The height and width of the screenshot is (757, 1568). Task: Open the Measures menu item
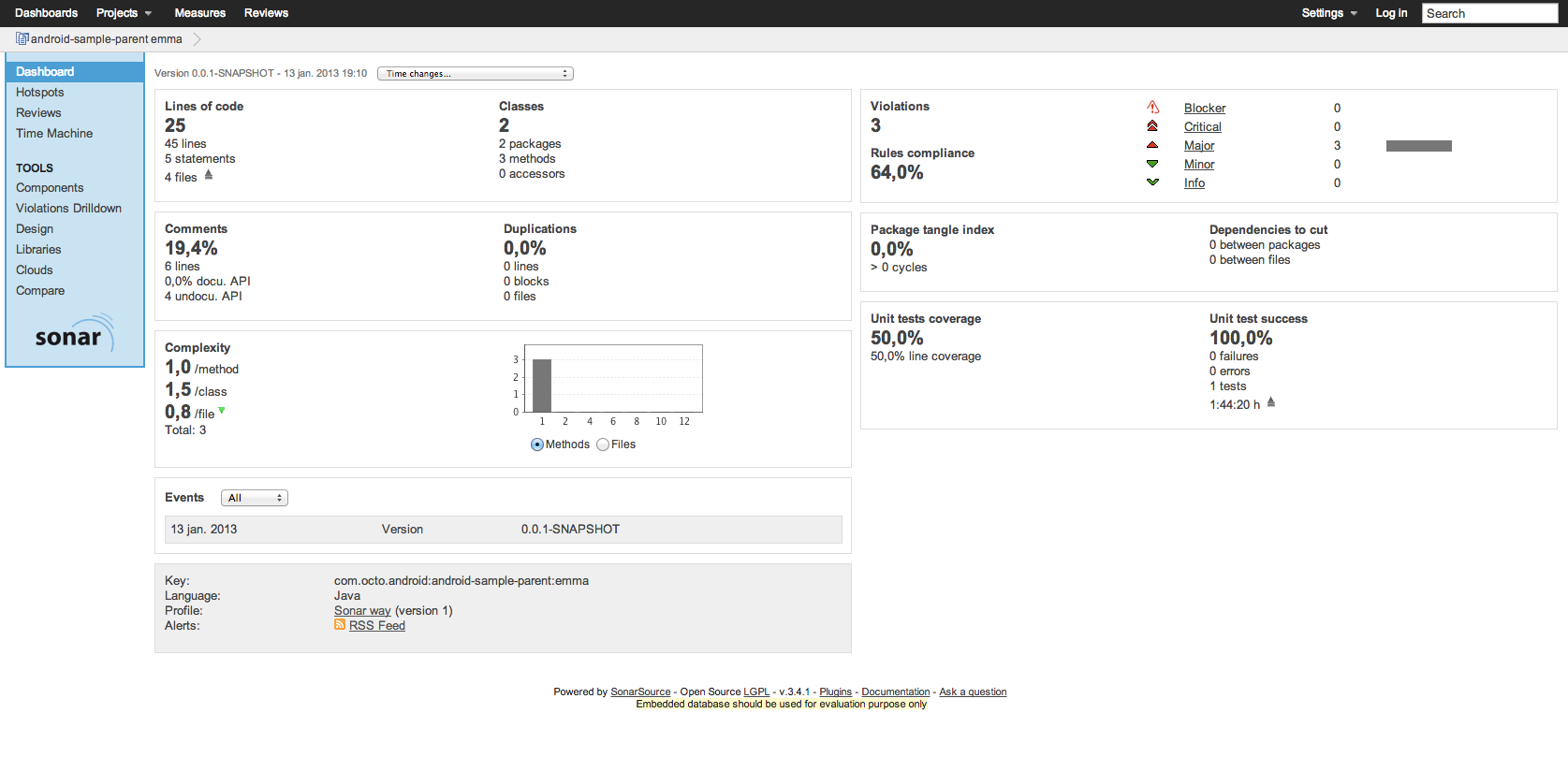200,13
